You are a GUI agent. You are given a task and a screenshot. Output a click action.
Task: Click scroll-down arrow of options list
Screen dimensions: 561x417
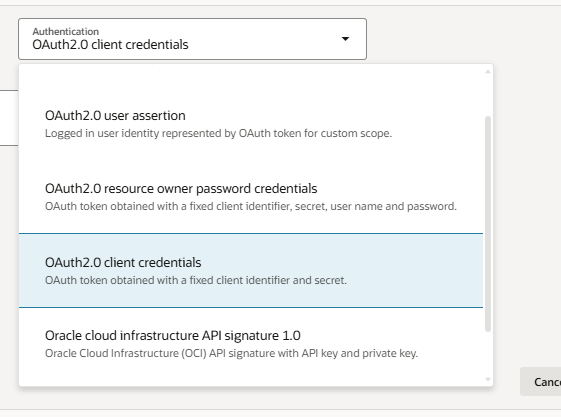pyautogui.click(x=488, y=379)
